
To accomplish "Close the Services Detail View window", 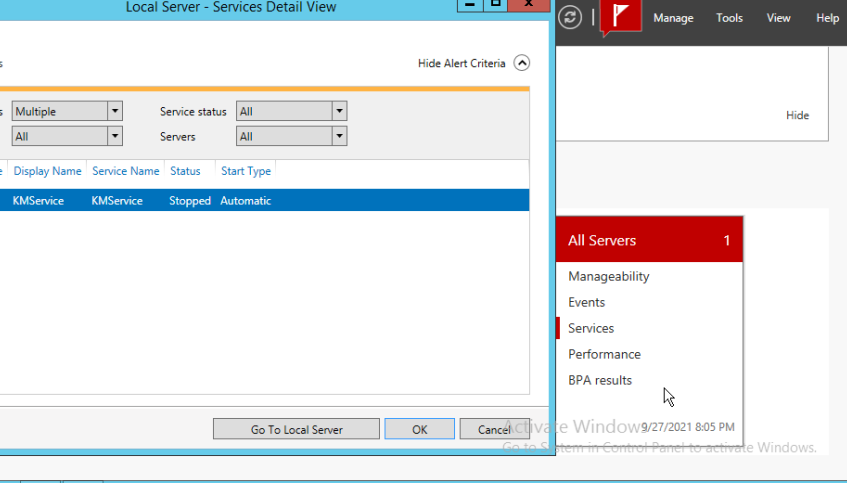I will 529,4.
